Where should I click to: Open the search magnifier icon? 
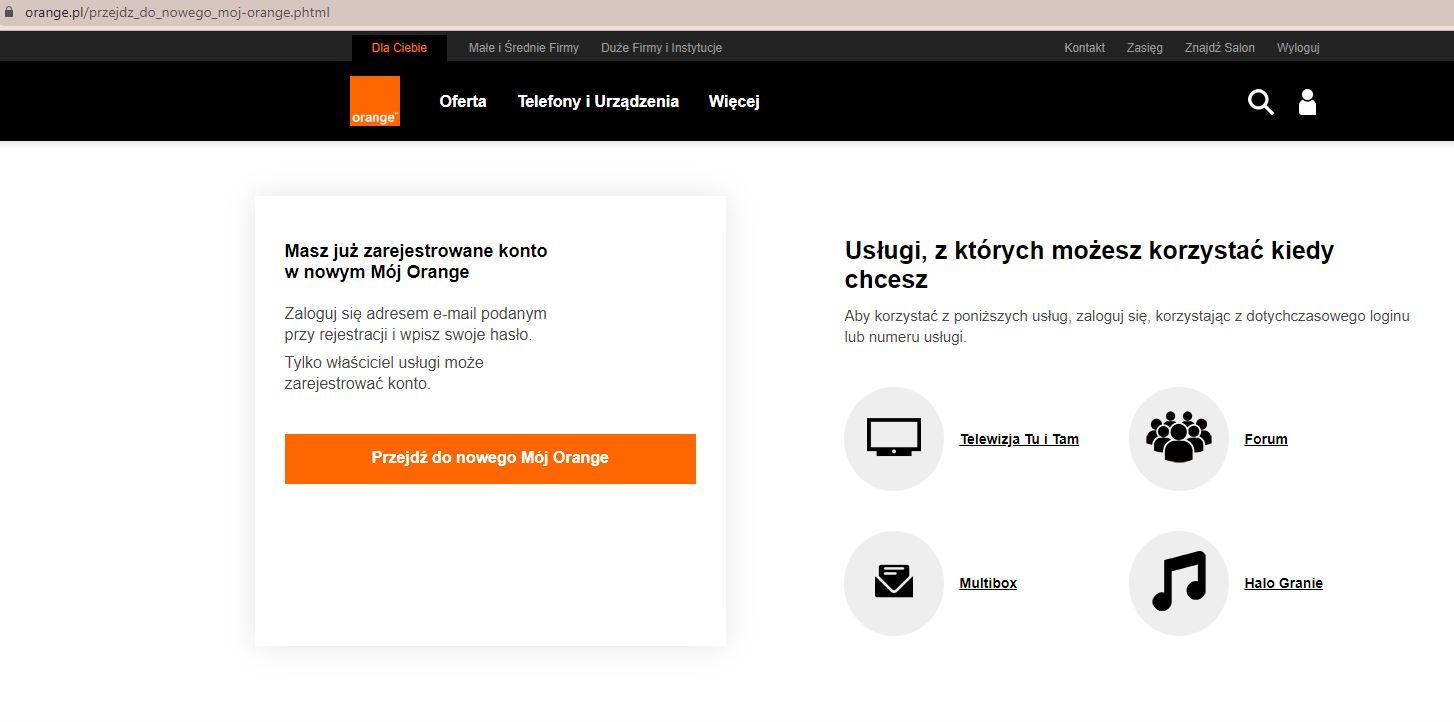click(1260, 101)
